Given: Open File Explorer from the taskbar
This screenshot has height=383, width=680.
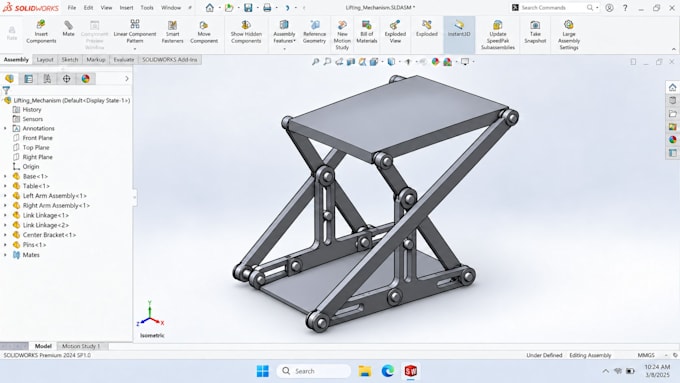Looking at the screenshot, I should (x=365, y=371).
